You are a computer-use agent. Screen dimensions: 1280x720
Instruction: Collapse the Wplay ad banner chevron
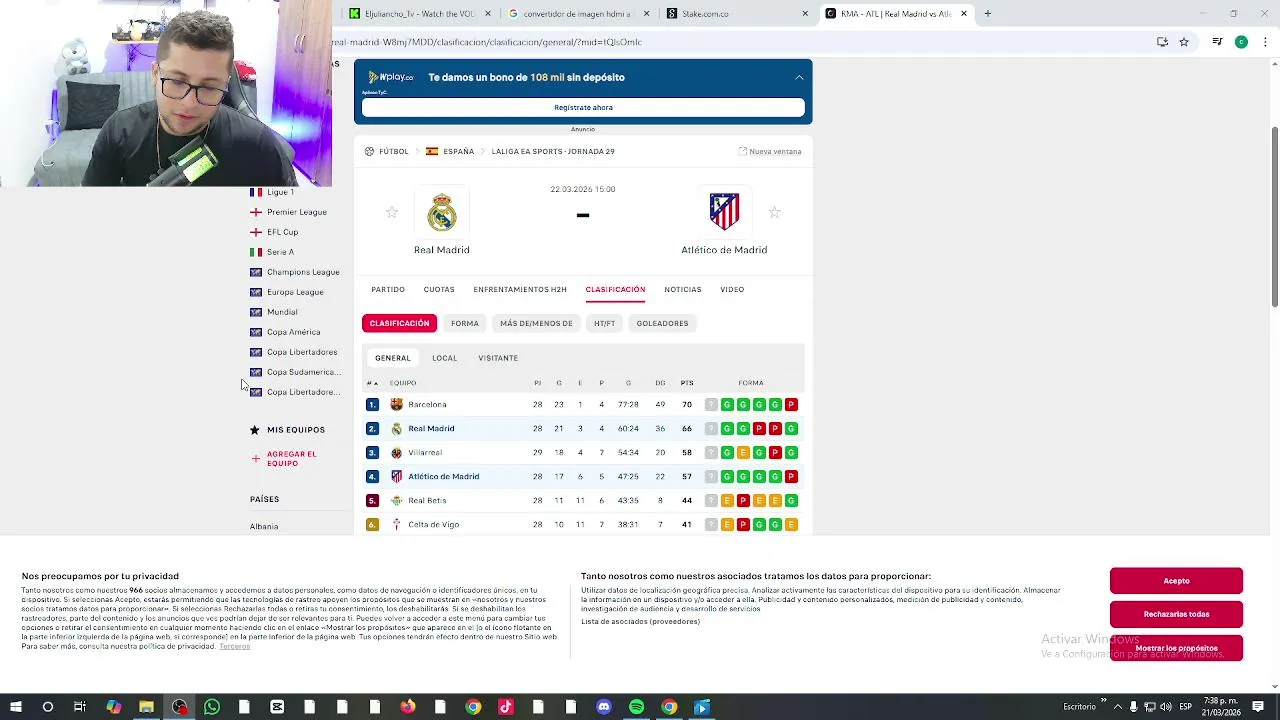(x=799, y=77)
